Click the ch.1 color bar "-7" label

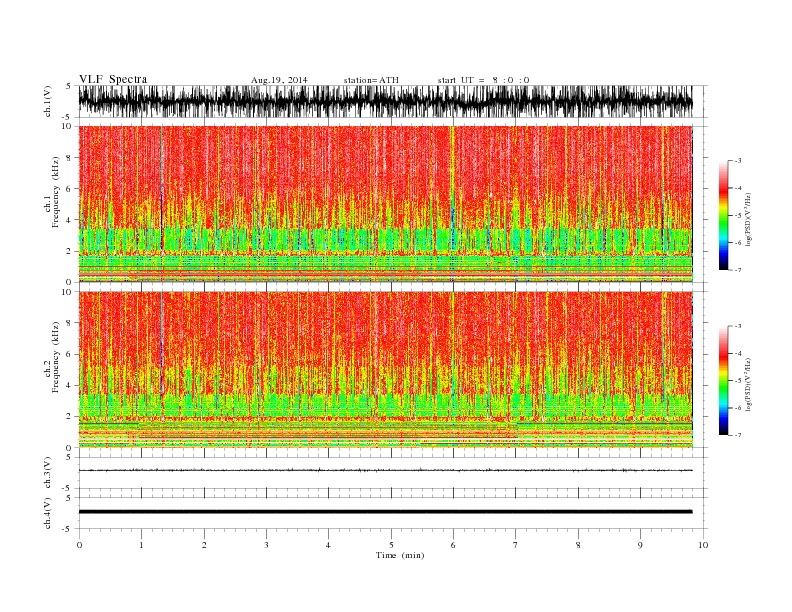tap(738, 270)
